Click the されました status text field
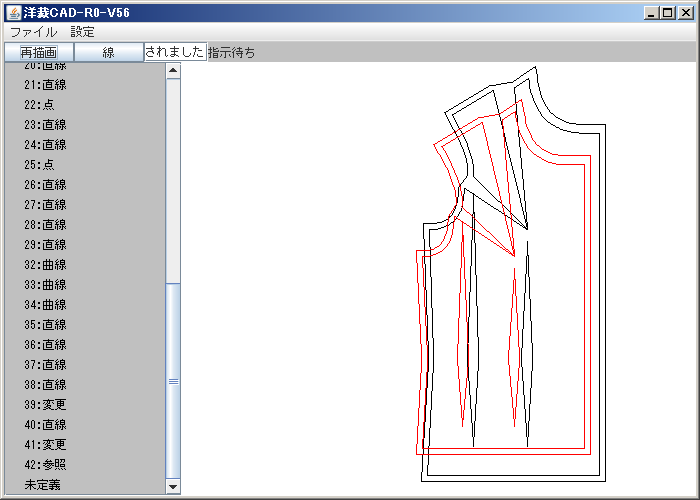Screen dimensions: 700x500 click(x=175, y=52)
